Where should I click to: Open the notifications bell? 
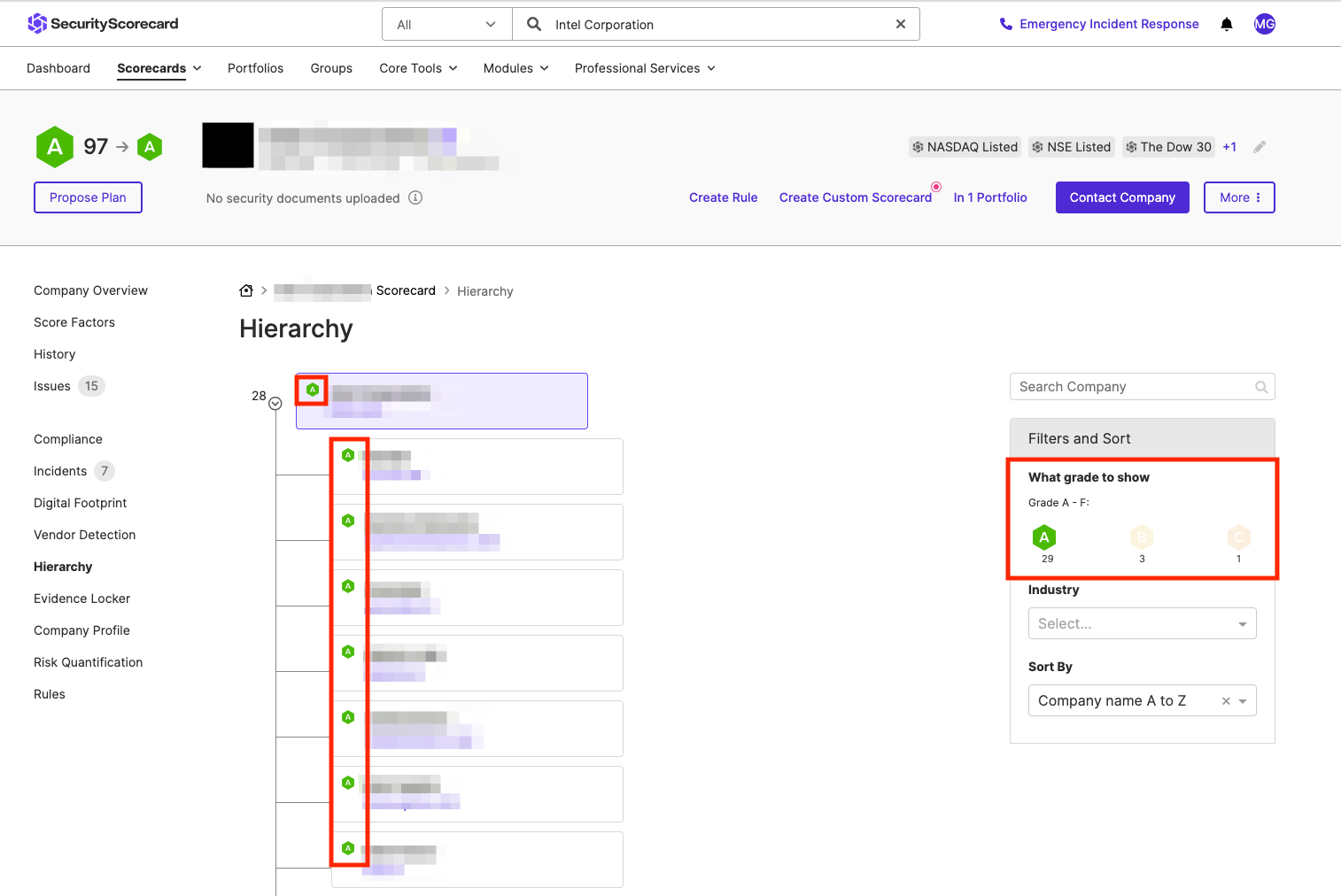(x=1227, y=24)
